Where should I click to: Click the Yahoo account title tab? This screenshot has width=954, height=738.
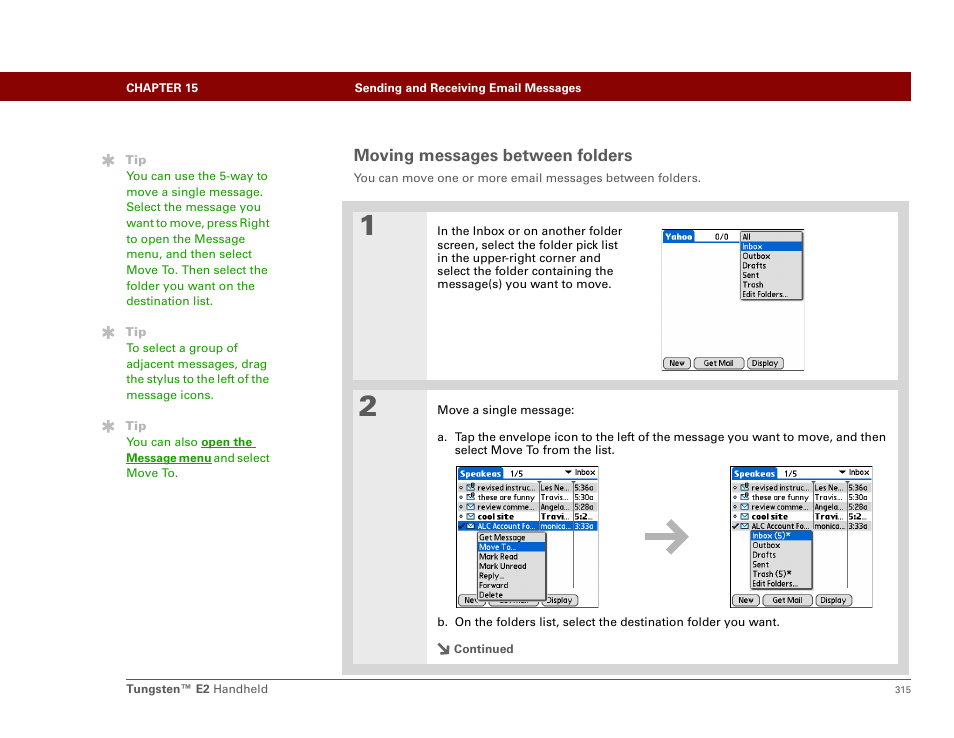679,237
